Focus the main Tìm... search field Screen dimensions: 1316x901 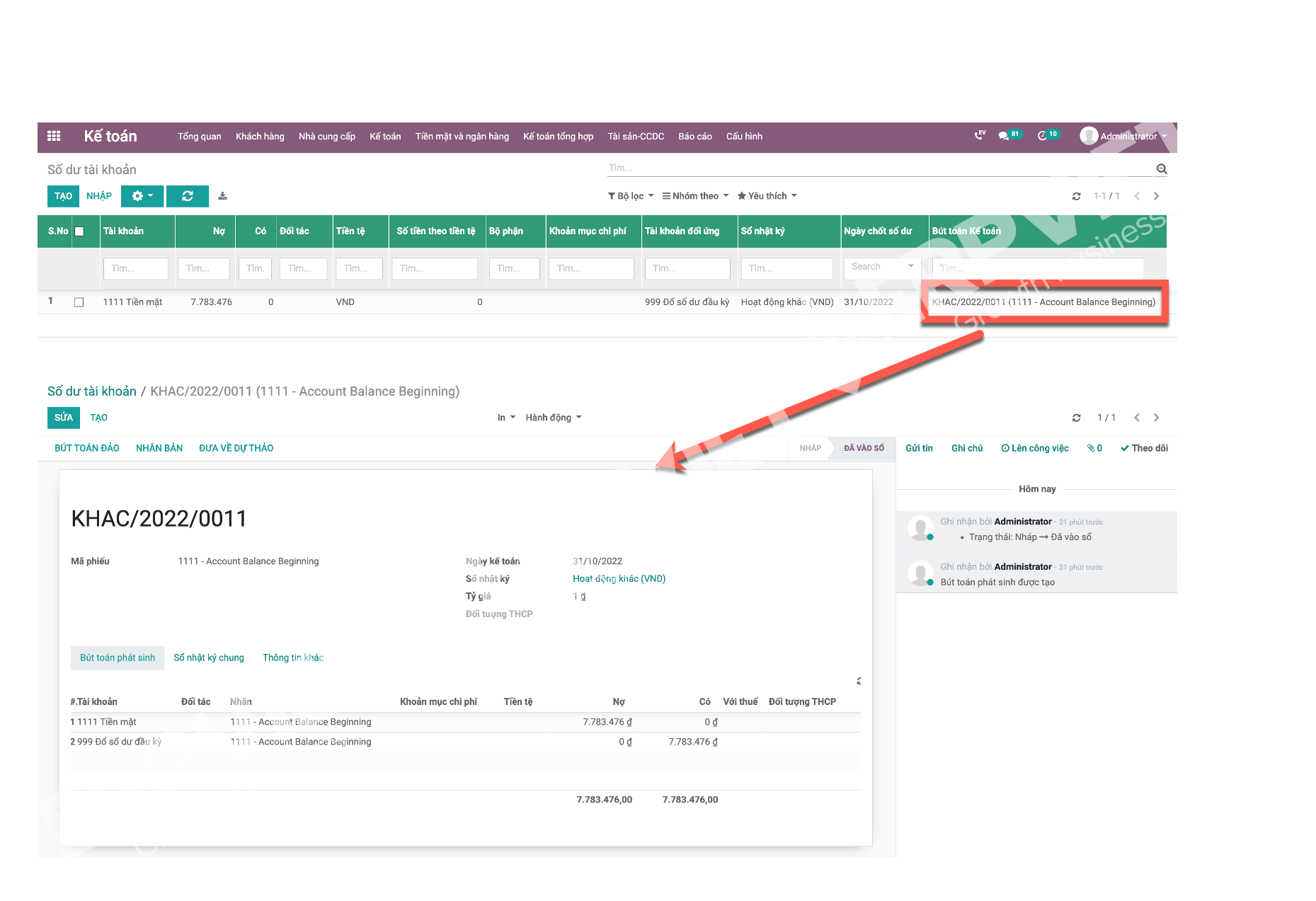[x=880, y=168]
